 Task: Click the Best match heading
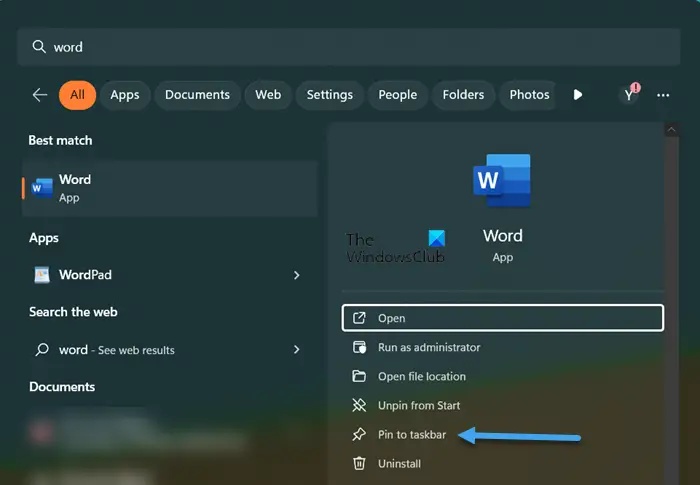coord(60,140)
